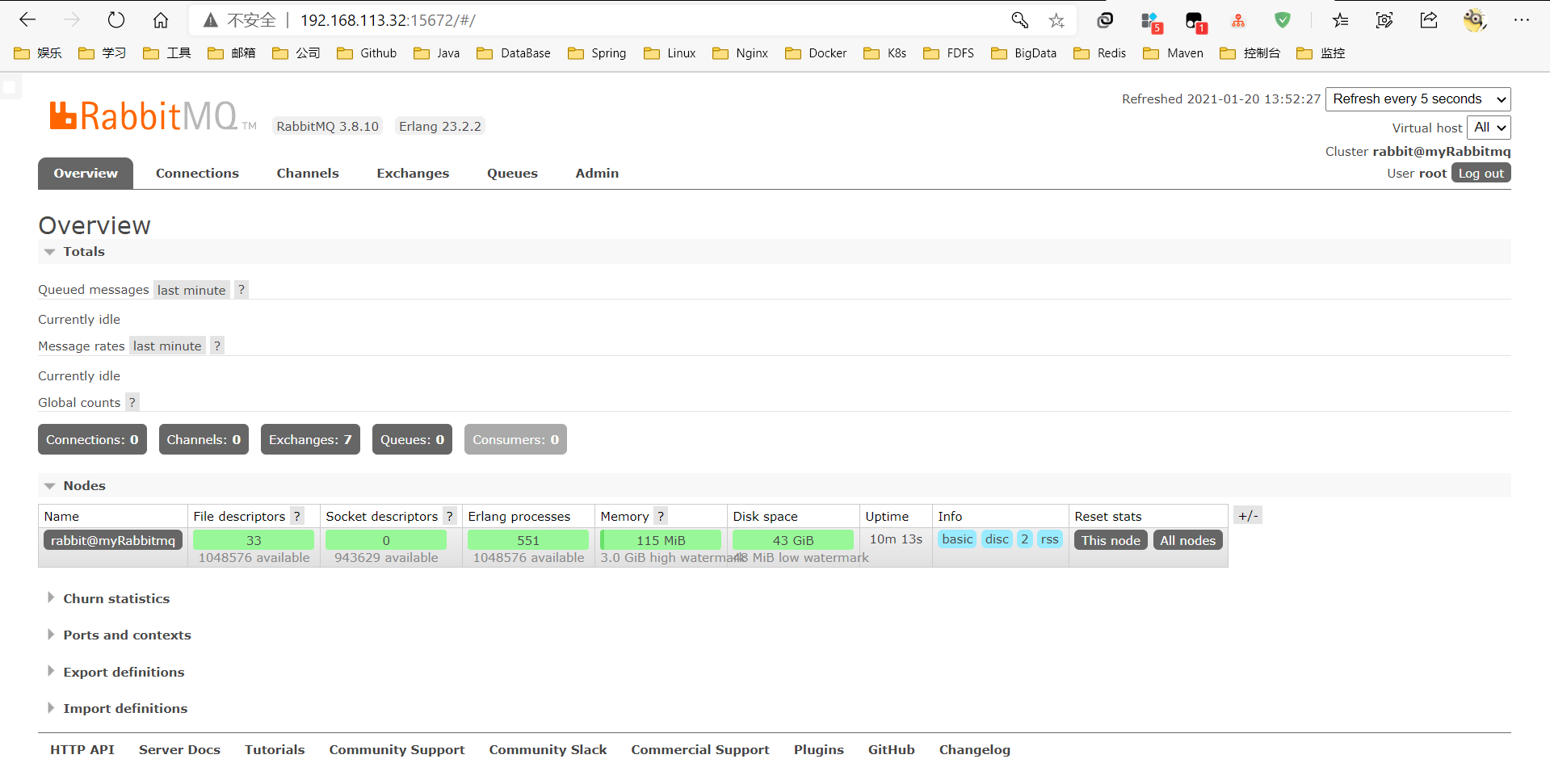Click the Exchanges: 7 count button

tap(310, 440)
